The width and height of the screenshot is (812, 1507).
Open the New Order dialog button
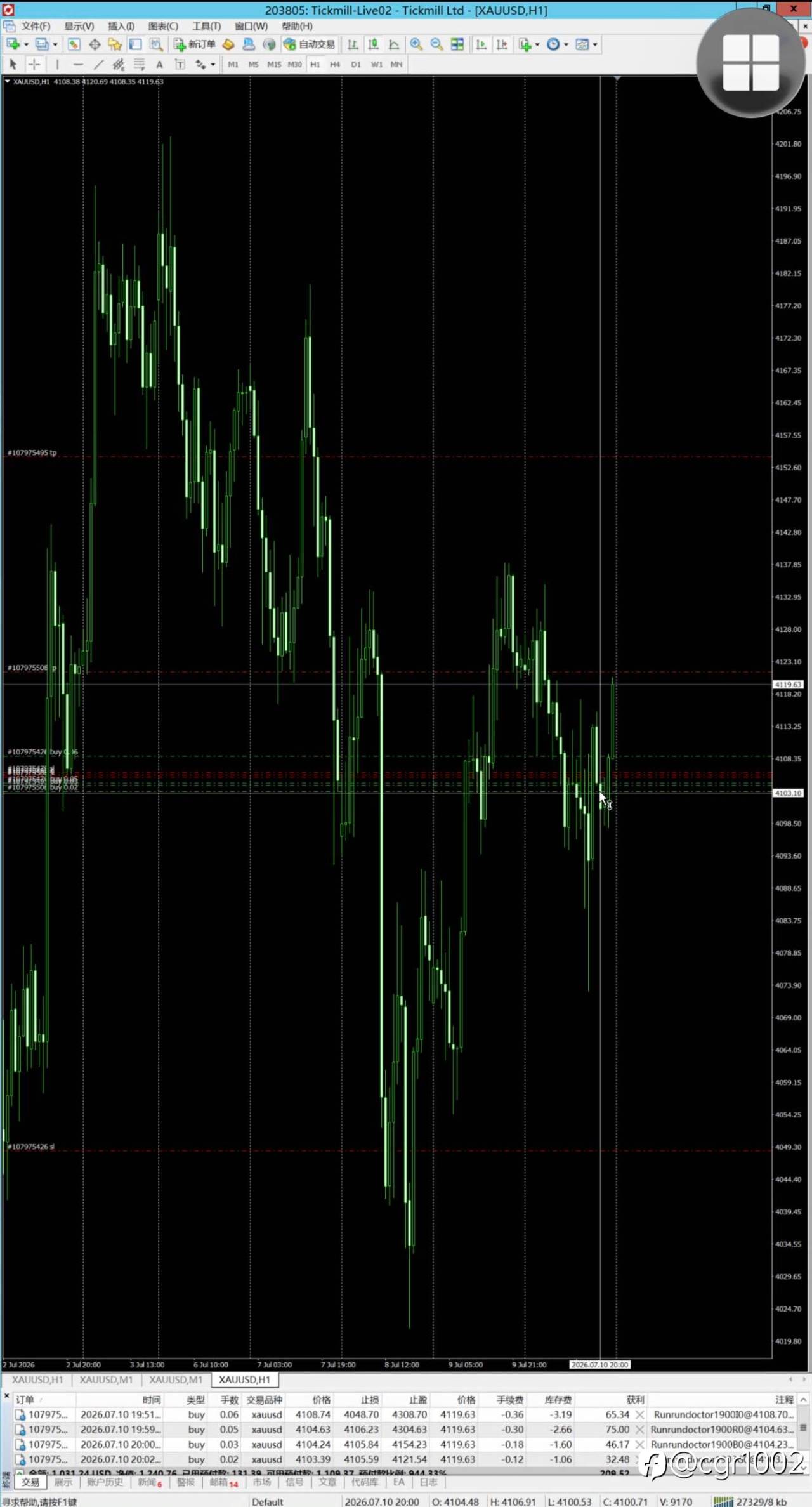[x=195, y=44]
